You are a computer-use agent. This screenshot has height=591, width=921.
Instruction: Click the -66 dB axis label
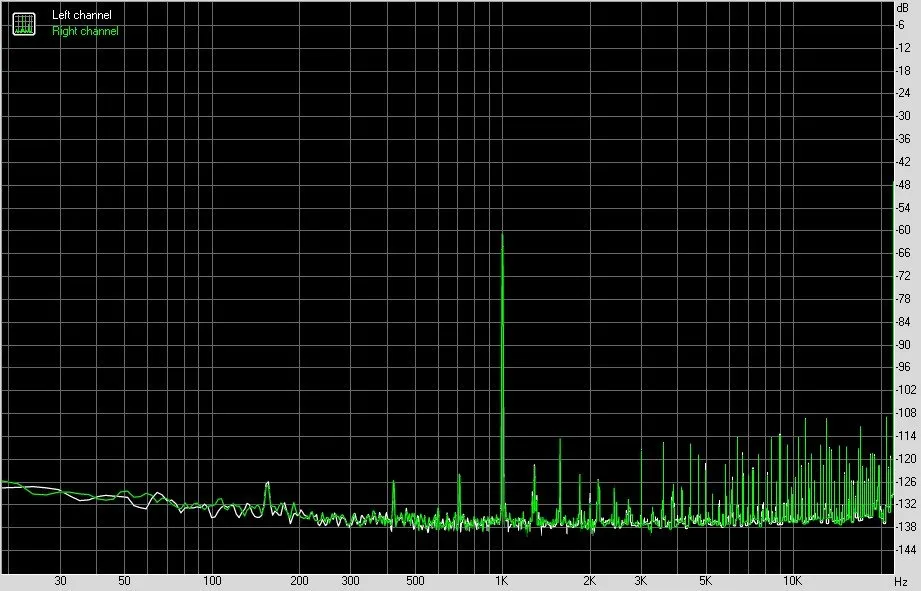pos(903,253)
